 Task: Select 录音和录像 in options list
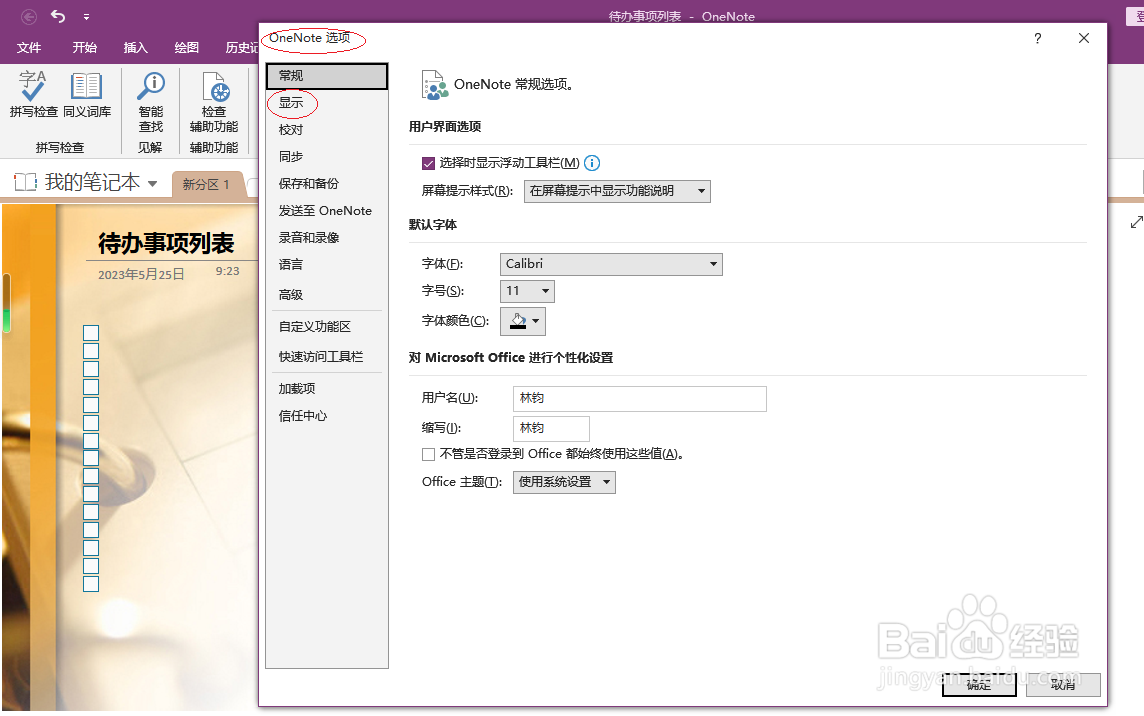point(327,238)
